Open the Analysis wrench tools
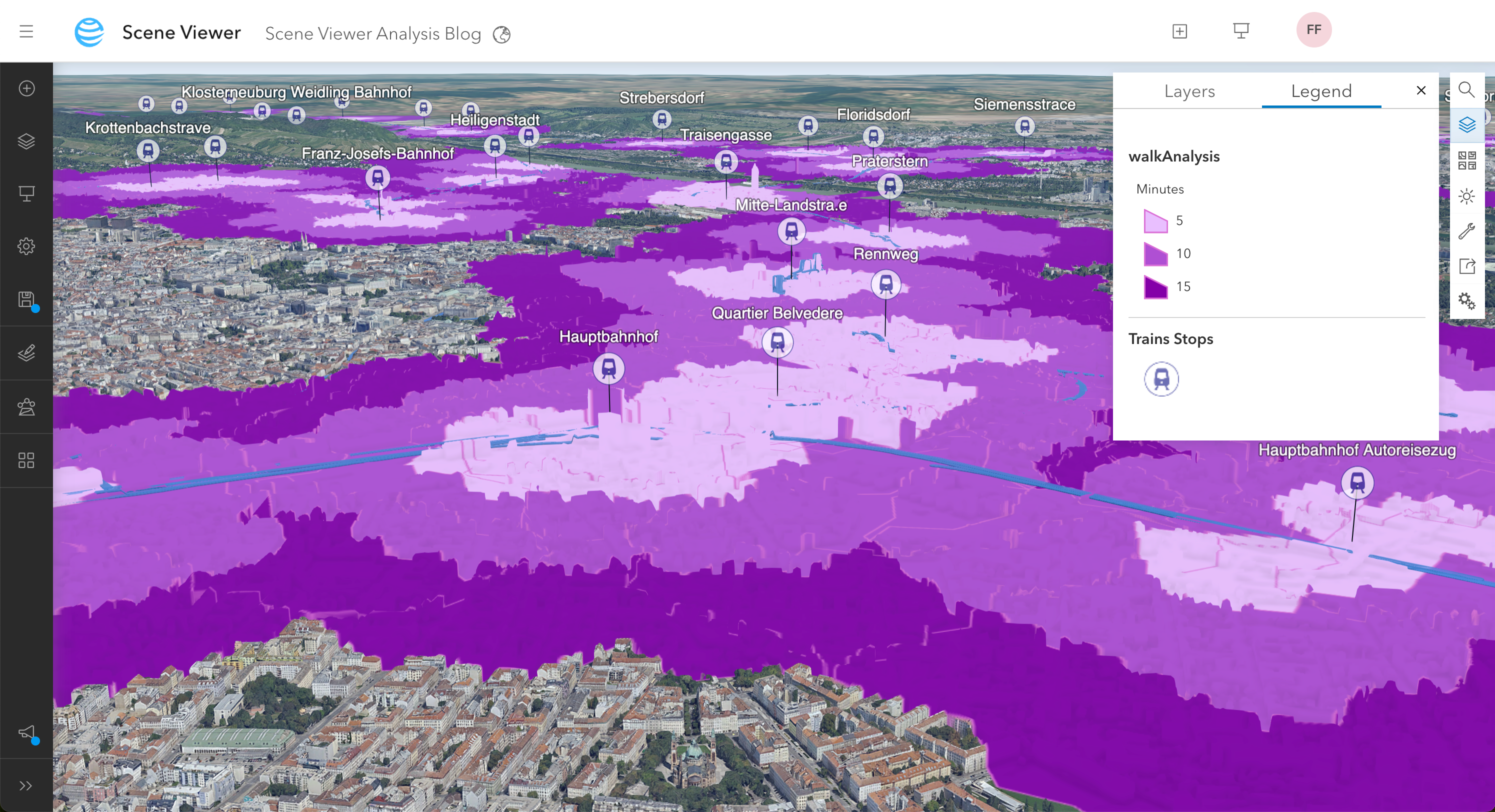The height and width of the screenshot is (812, 1495). [1466, 231]
